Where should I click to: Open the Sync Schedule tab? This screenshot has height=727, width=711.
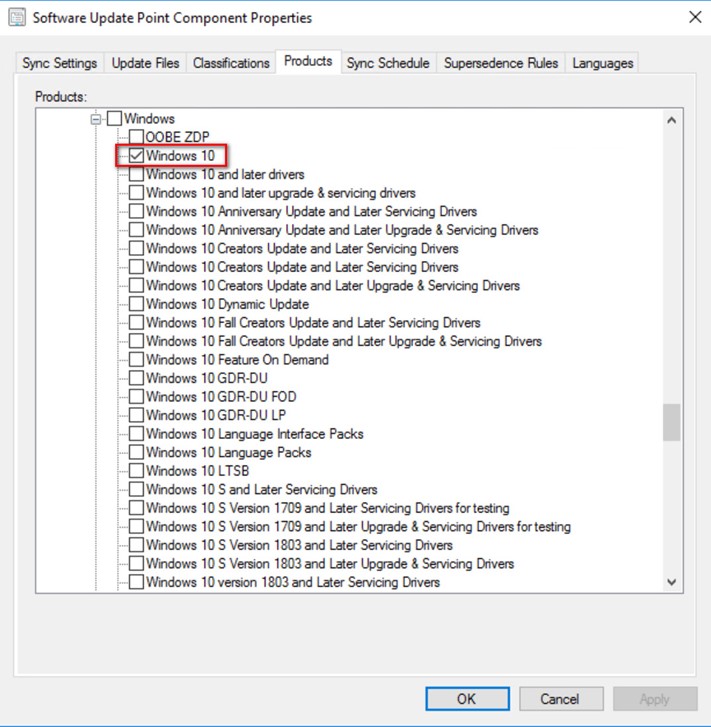point(388,63)
